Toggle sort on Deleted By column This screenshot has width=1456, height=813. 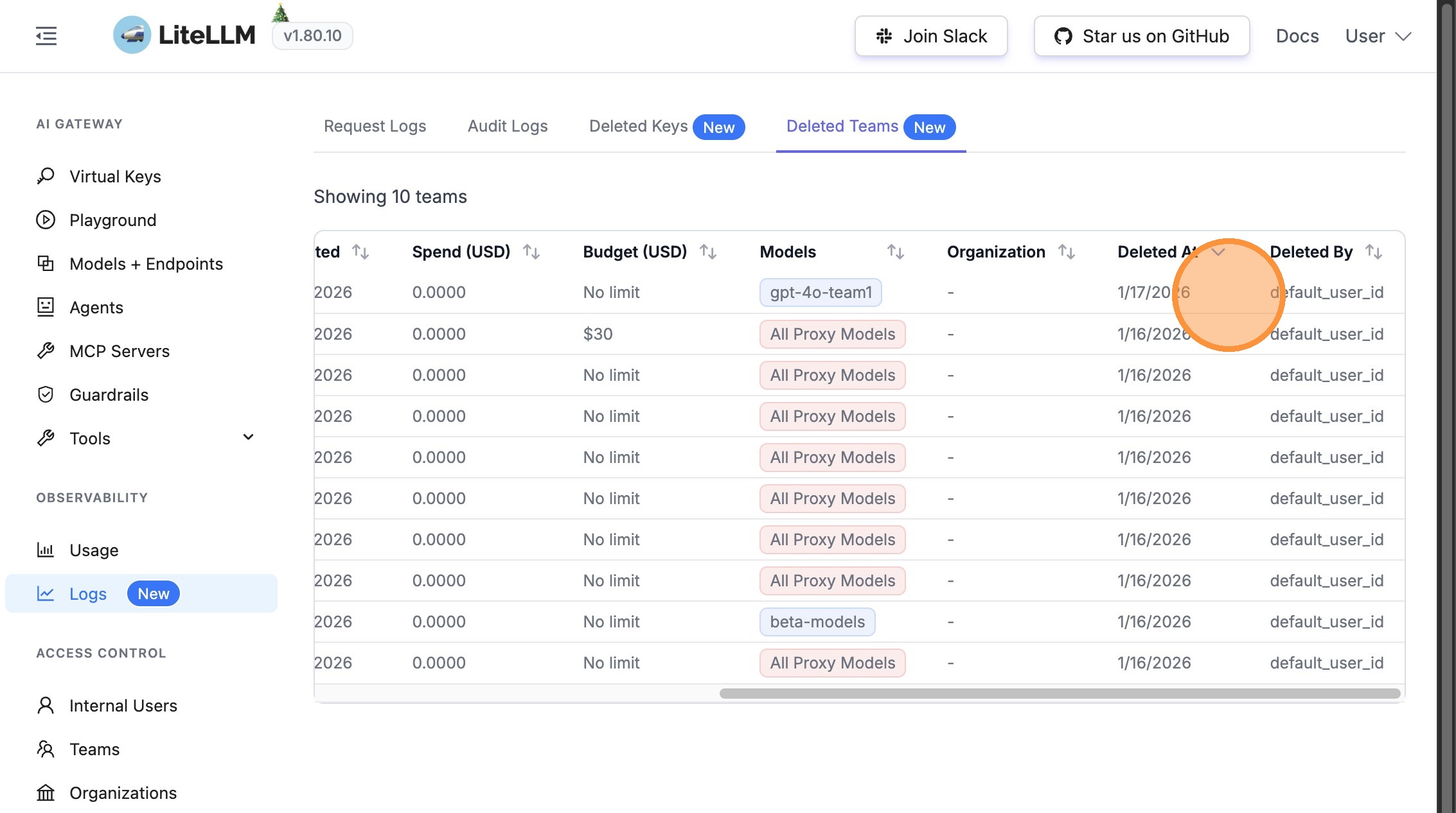coord(1374,252)
